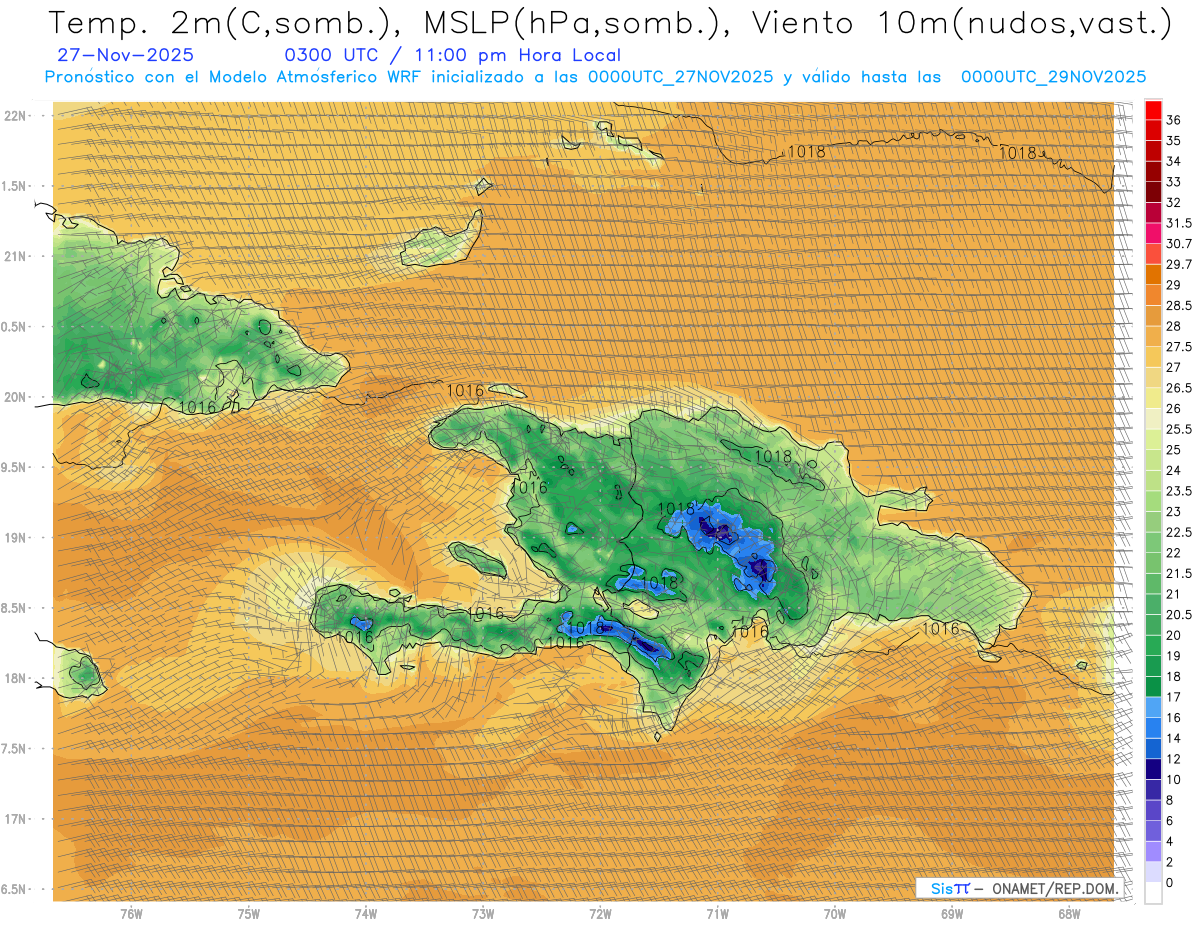
Task: Click the '30.7' colorbar label
Action: tap(1179, 244)
